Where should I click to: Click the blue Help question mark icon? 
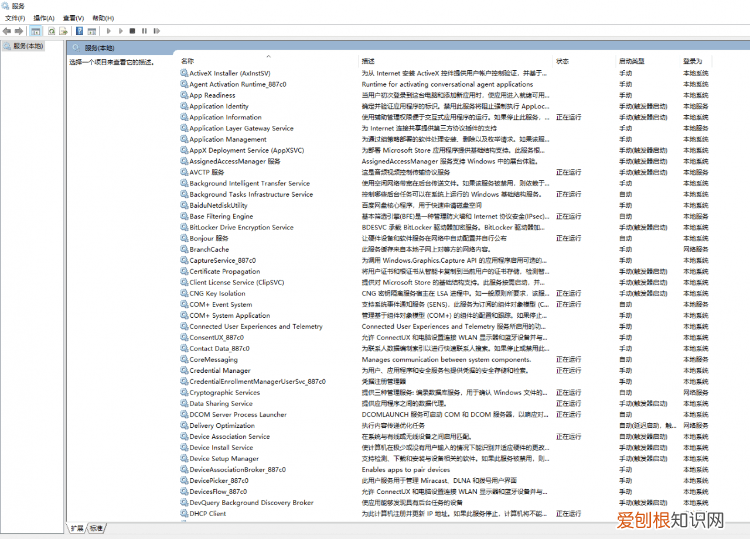point(78,31)
